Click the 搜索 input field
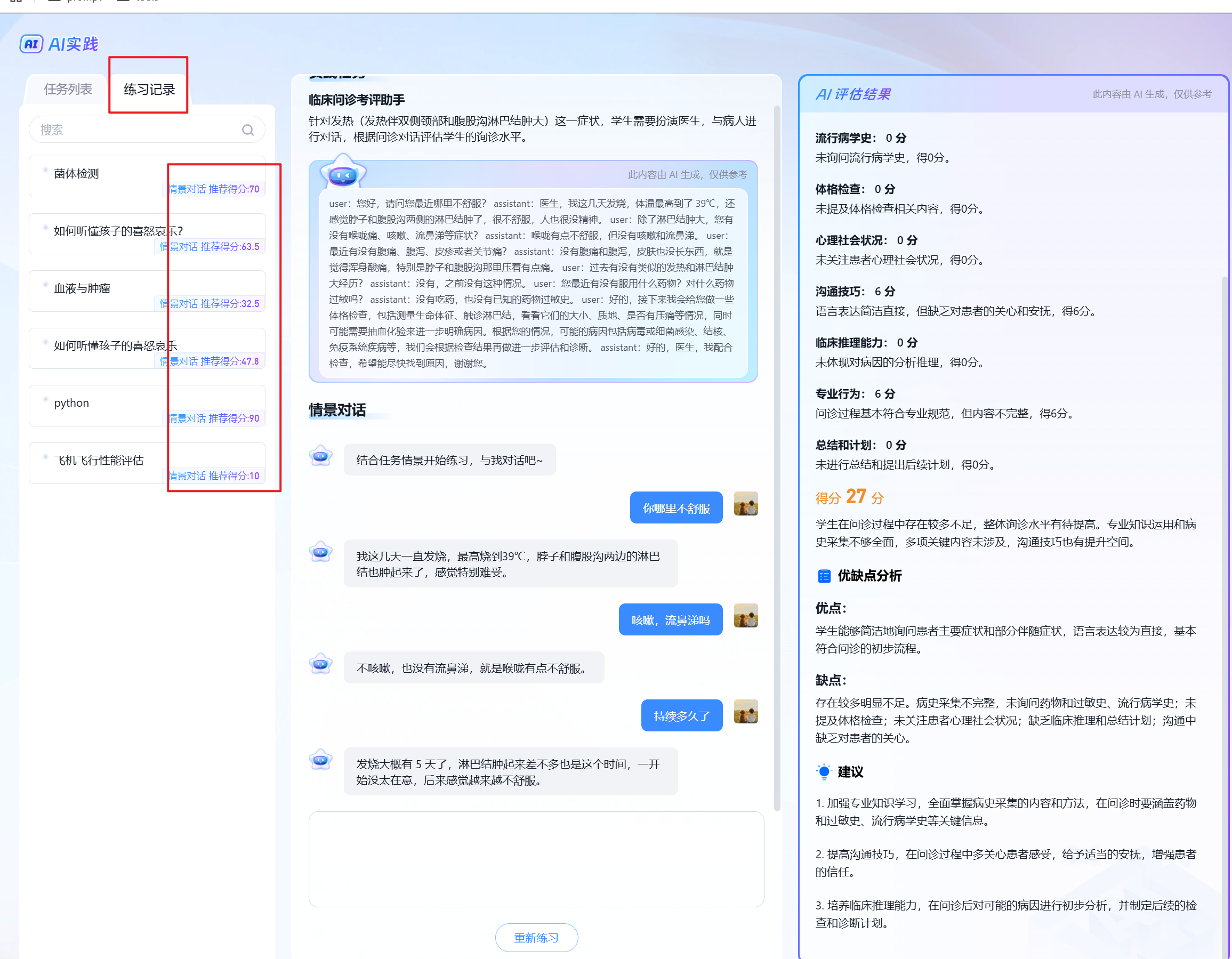The image size is (1232, 959). pos(135,130)
